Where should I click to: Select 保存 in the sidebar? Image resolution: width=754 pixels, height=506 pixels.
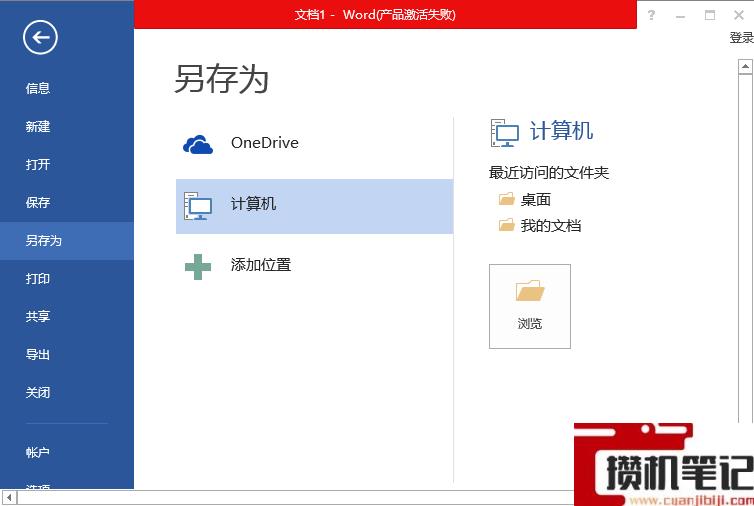[67, 202]
